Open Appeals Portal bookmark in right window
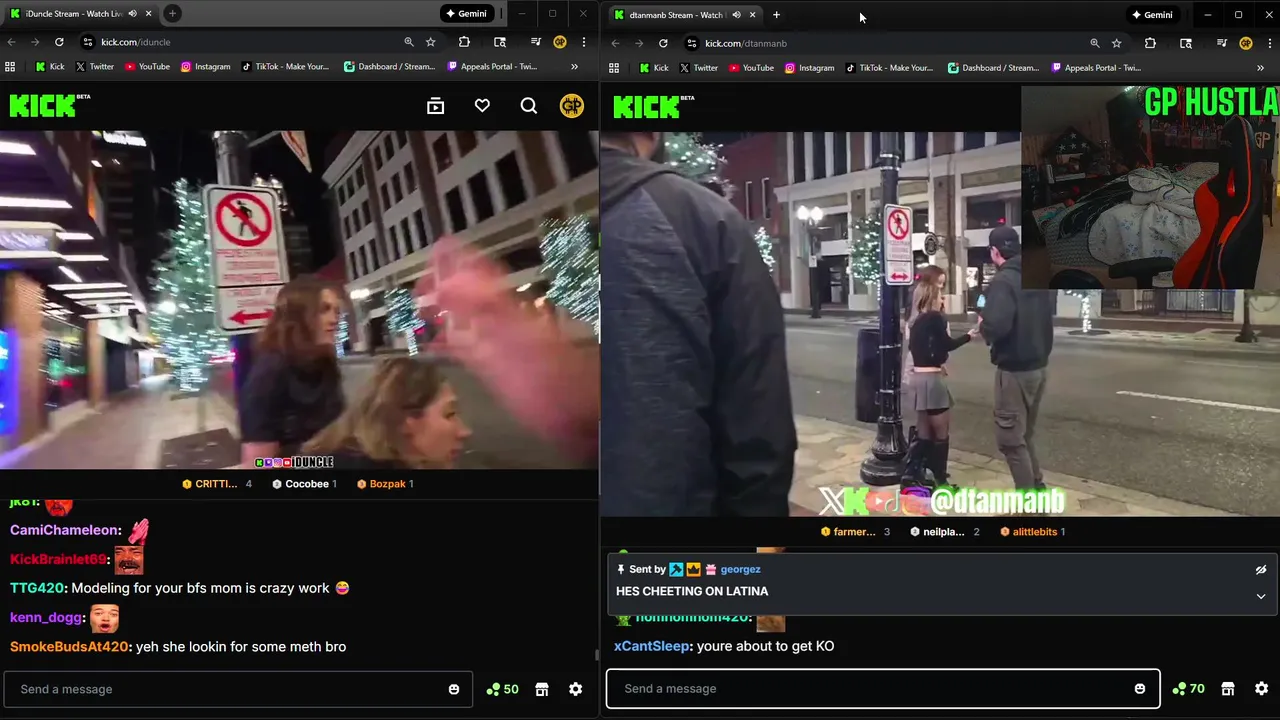 pos(1096,68)
